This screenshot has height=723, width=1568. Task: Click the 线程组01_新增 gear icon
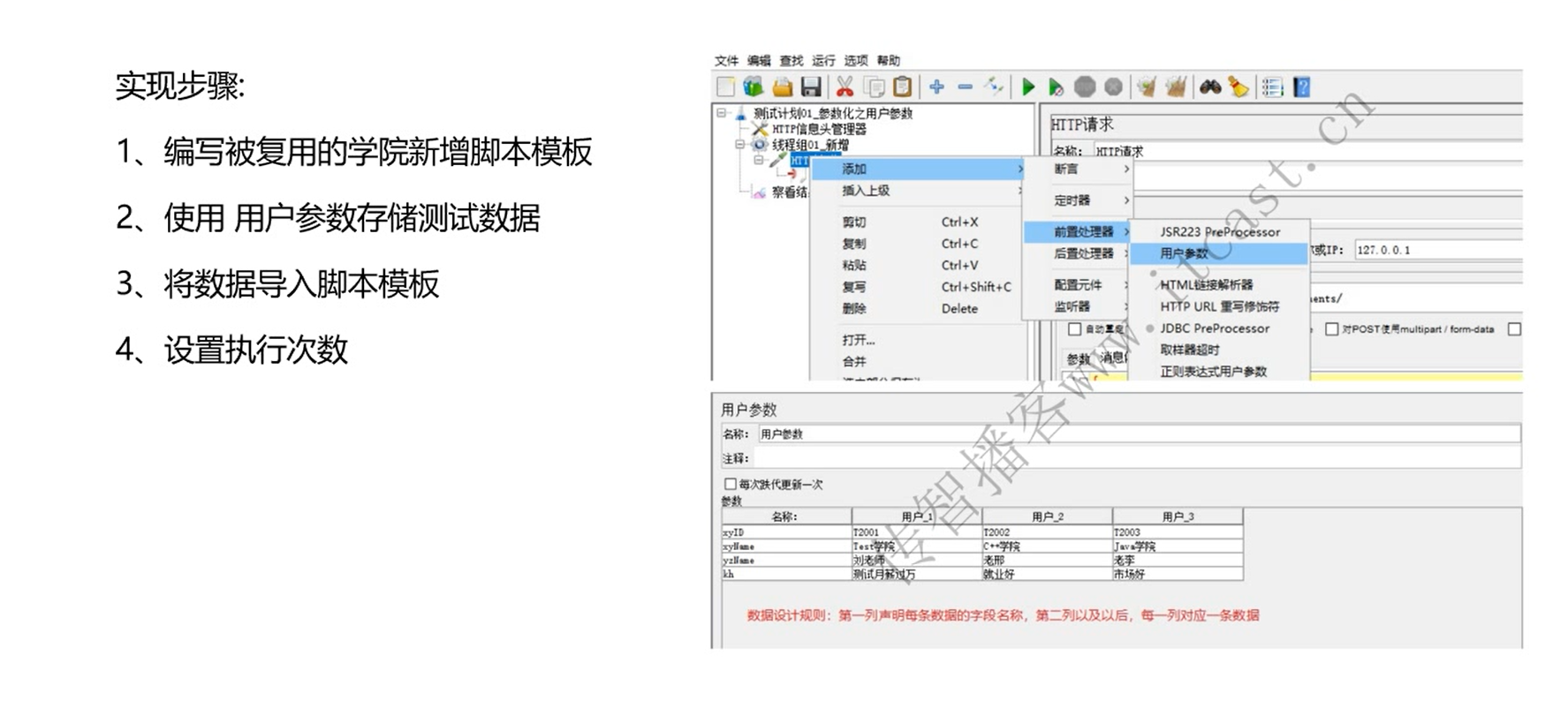point(760,145)
